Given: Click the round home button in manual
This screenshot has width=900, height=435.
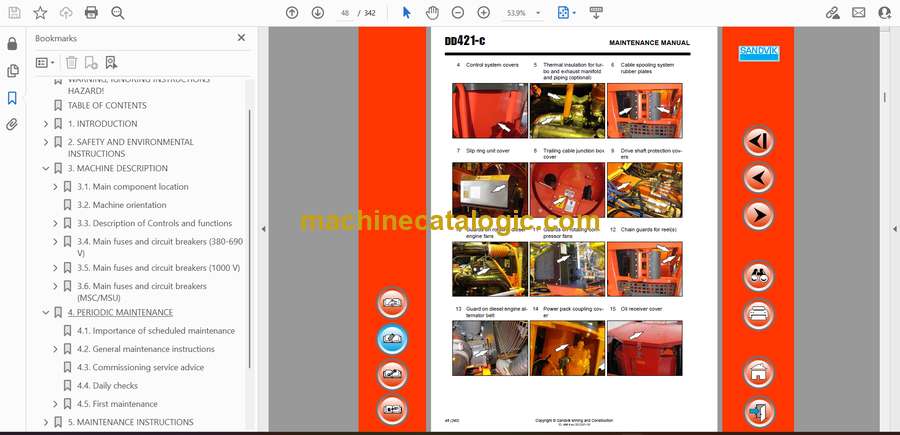Looking at the screenshot, I should pos(758,372).
